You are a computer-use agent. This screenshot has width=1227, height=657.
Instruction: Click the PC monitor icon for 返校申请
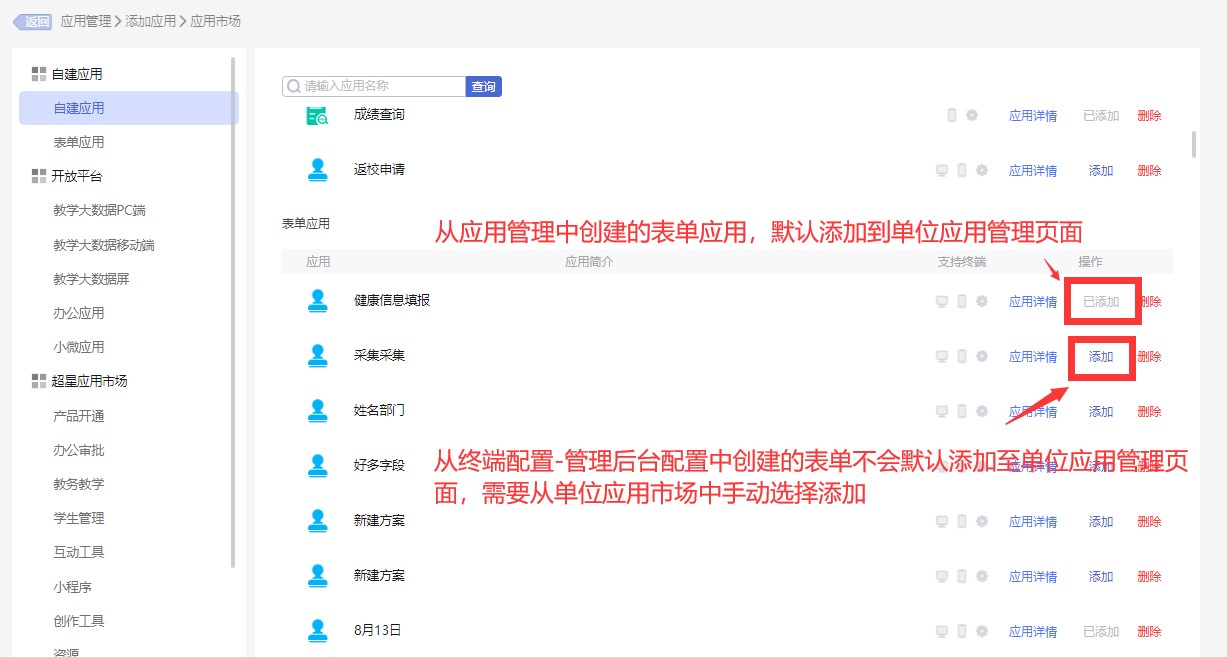click(942, 170)
